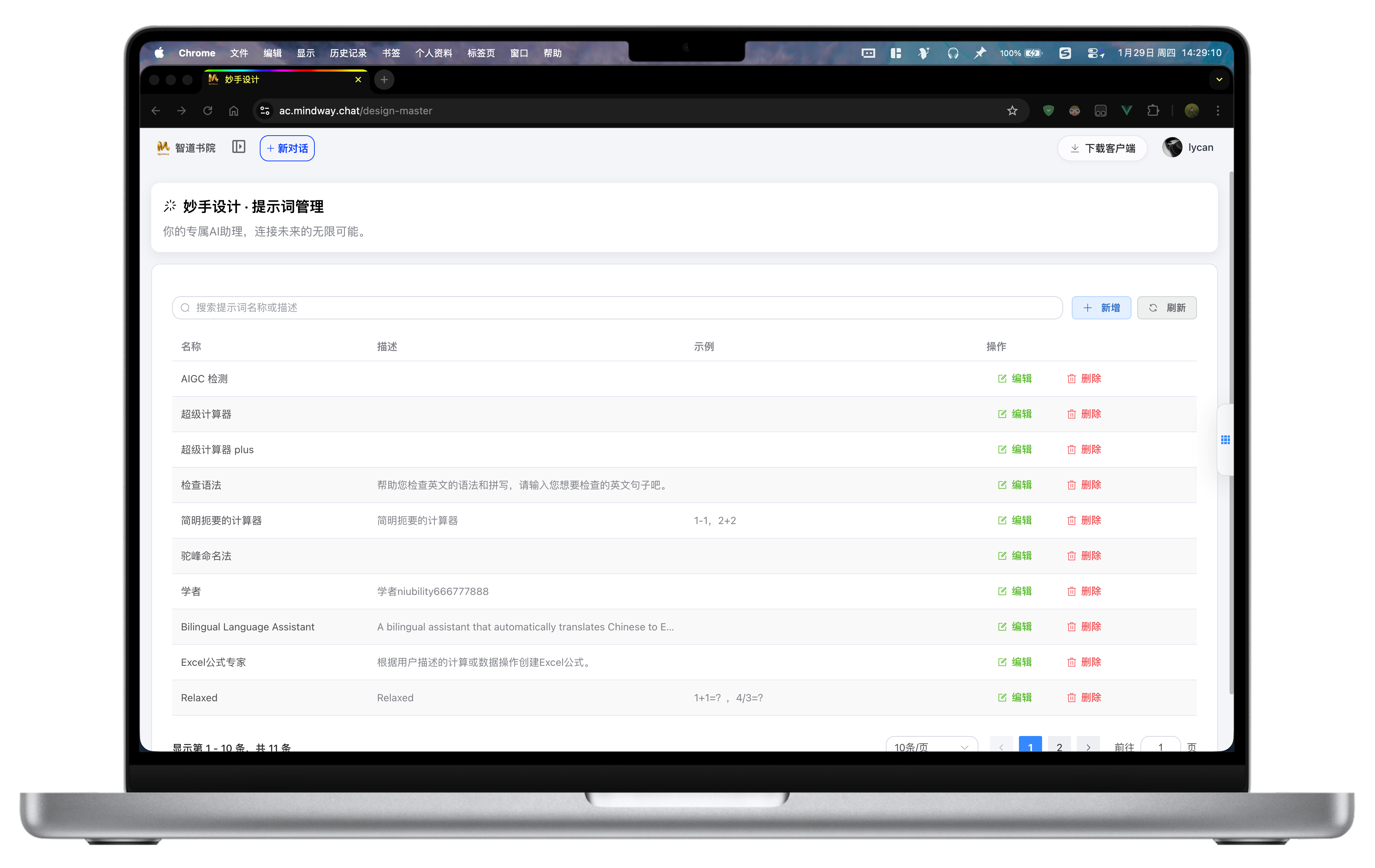The height and width of the screenshot is (868, 1375).
Task: Click the blue grid icon on right edge
Action: (x=1226, y=439)
